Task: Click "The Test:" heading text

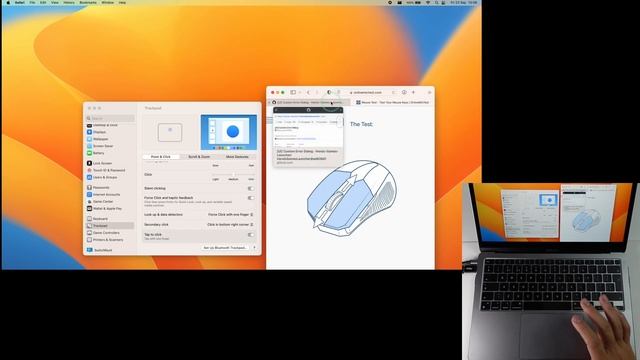Action: [x=361, y=124]
